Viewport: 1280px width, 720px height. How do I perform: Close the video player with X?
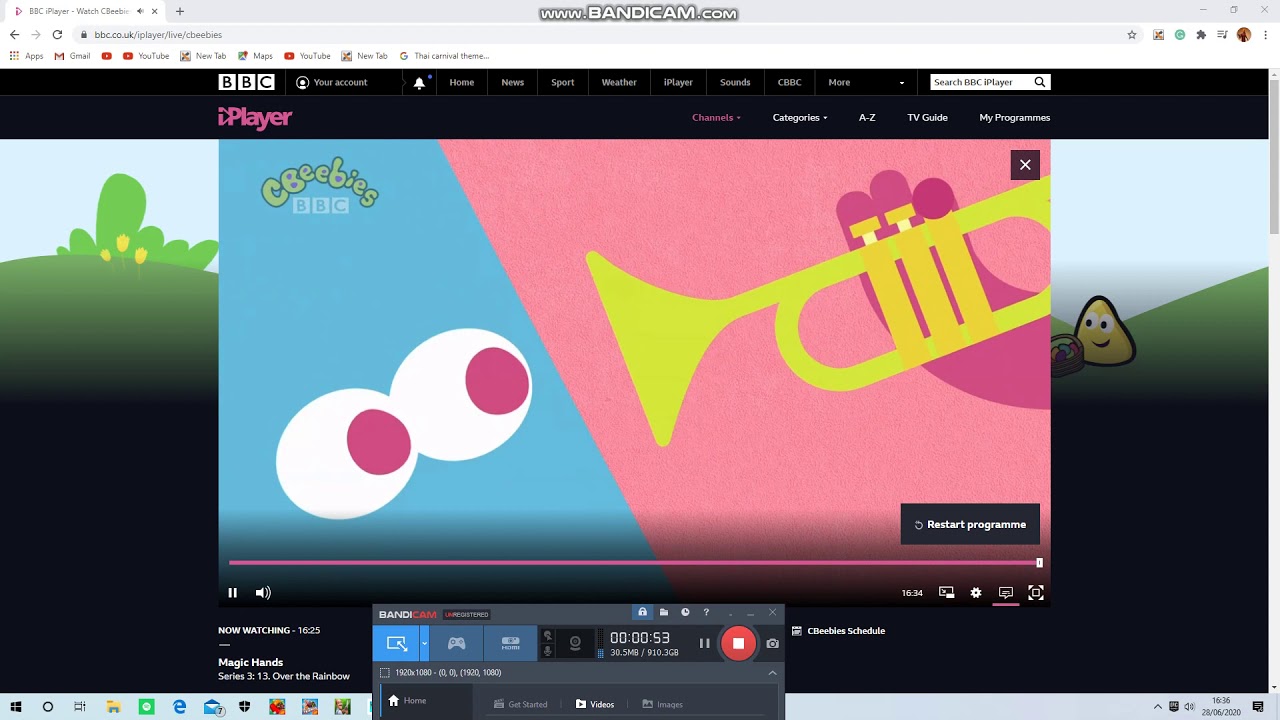pos(1025,165)
